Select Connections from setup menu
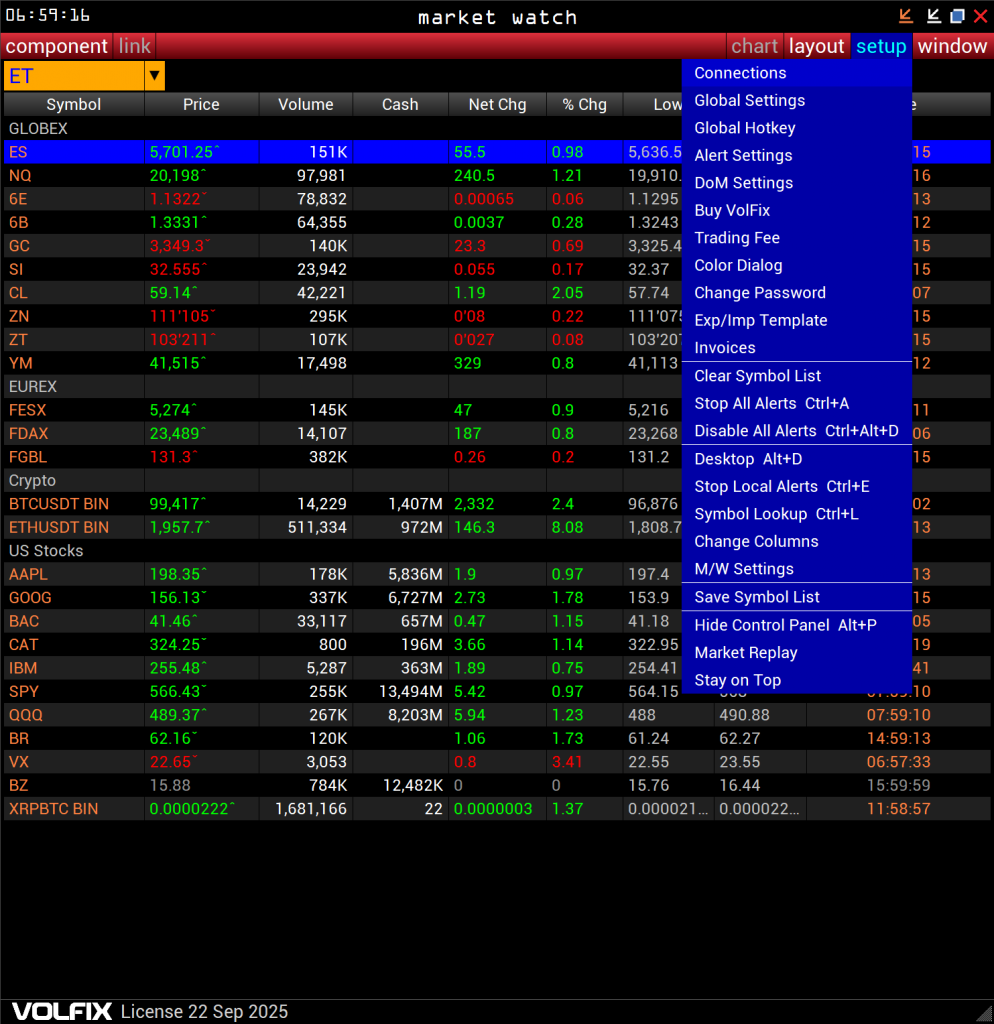 [797, 73]
